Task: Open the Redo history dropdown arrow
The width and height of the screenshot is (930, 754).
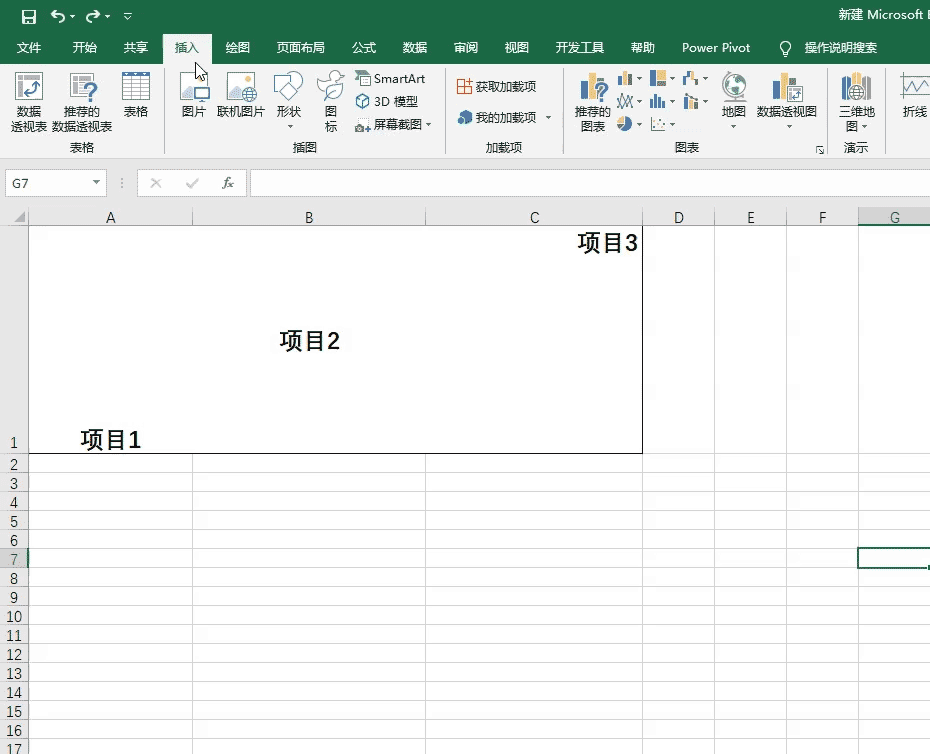Action: [x=107, y=17]
